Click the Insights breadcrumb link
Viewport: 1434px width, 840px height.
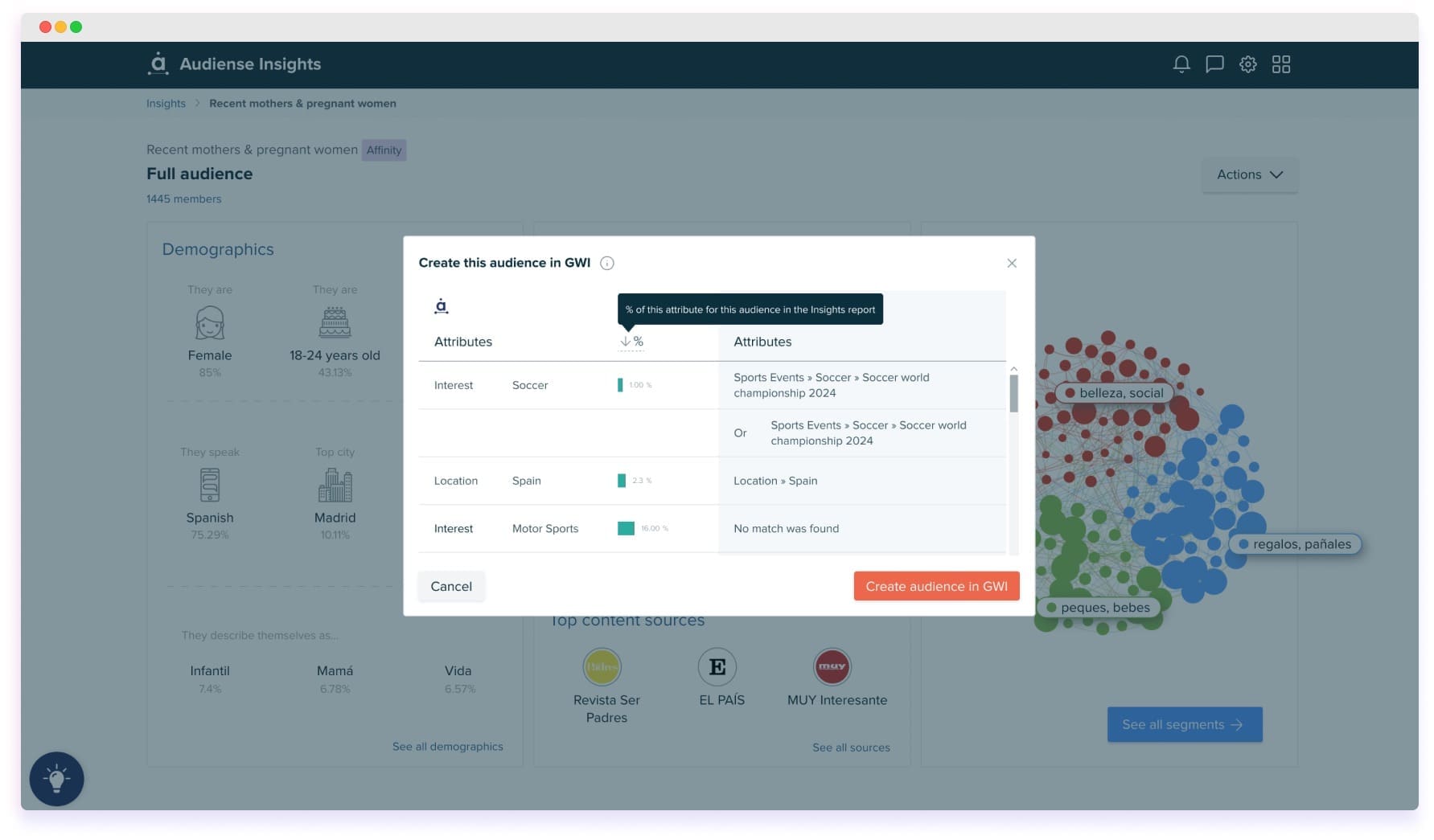tap(166, 104)
